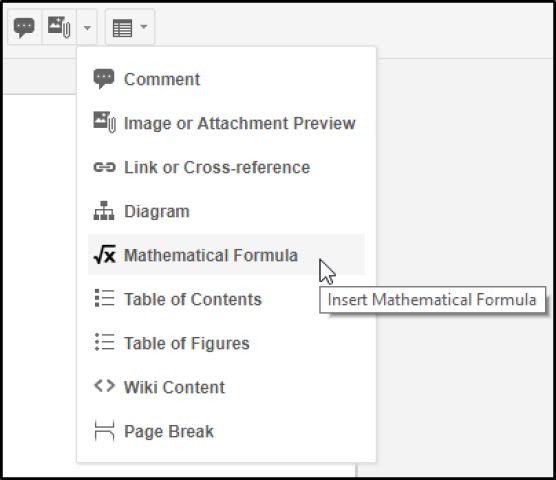Select Comment from the insert menu

(x=226, y=79)
